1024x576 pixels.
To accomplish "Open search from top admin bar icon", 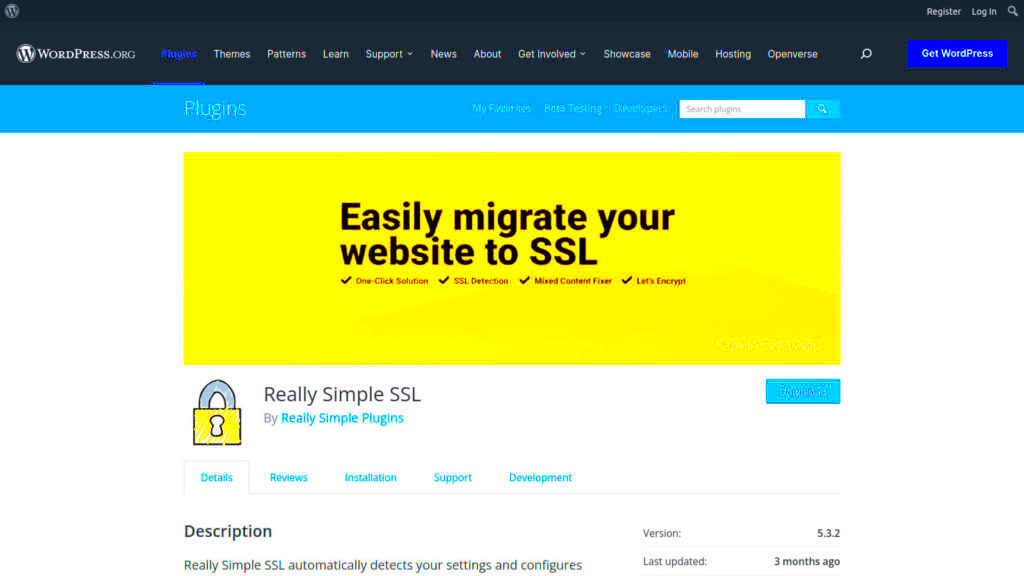I will [1012, 11].
